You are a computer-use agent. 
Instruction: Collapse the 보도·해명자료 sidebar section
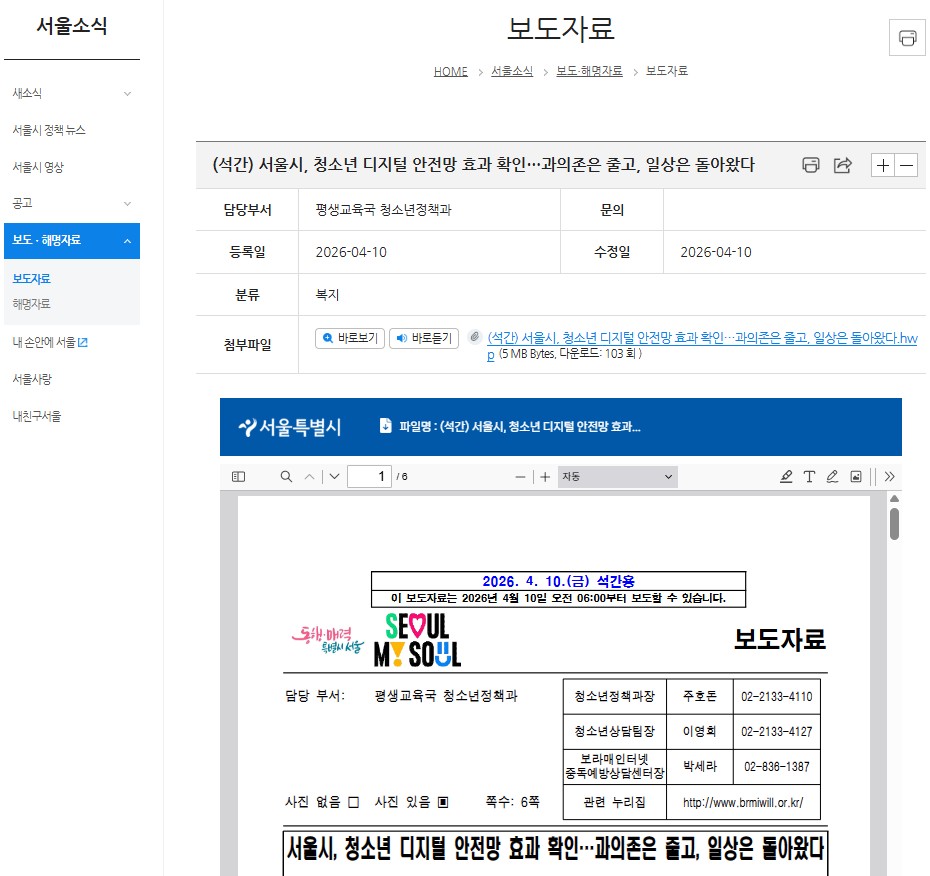tap(127, 241)
